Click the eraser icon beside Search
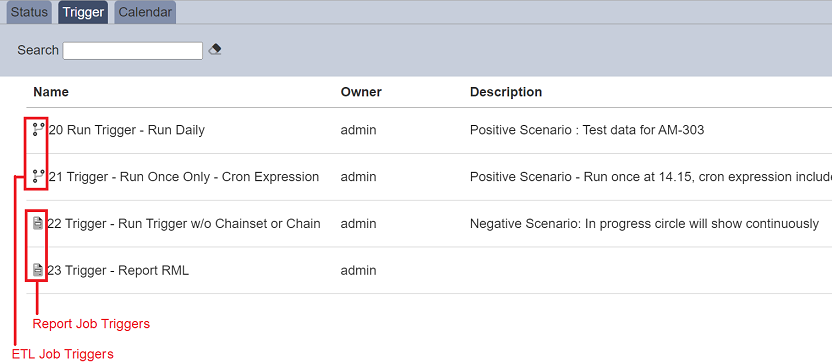The image size is (832, 364). pos(215,50)
